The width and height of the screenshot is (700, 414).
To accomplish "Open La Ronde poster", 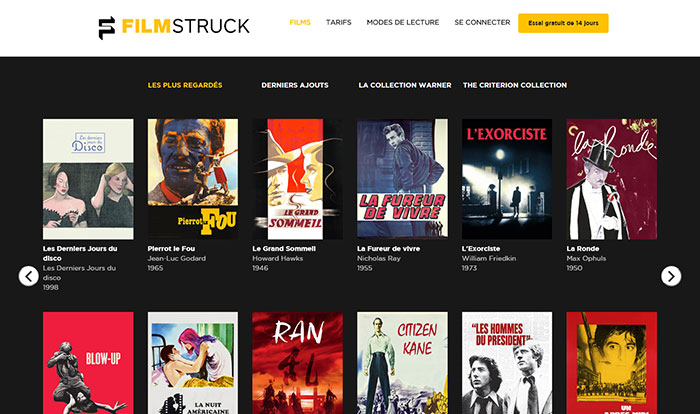I will click(x=612, y=179).
